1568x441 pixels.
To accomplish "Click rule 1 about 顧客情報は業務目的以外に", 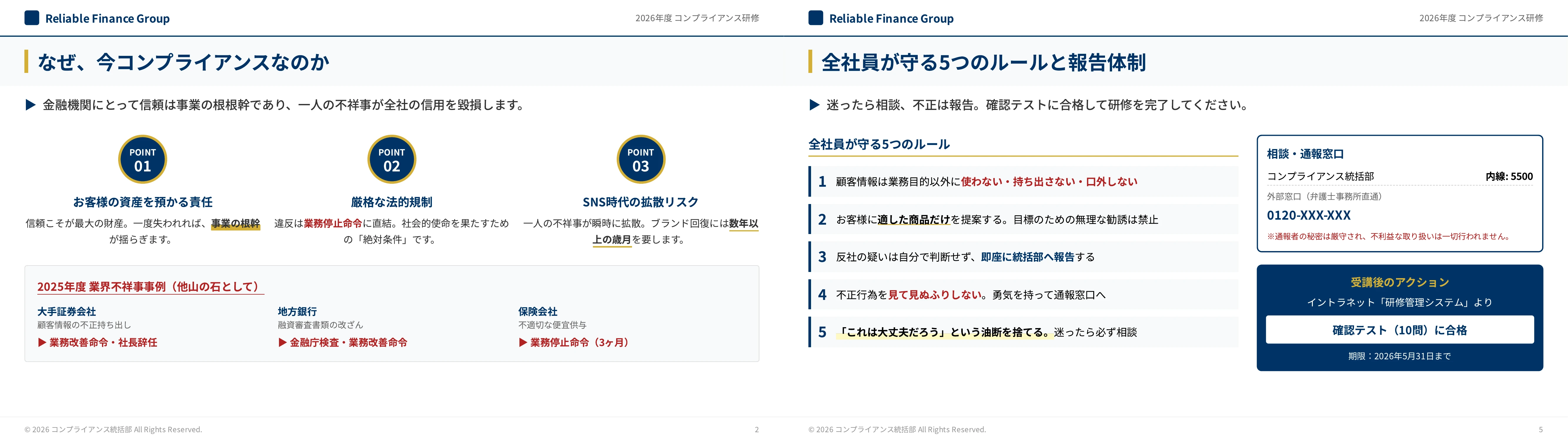I will 1023,181.
